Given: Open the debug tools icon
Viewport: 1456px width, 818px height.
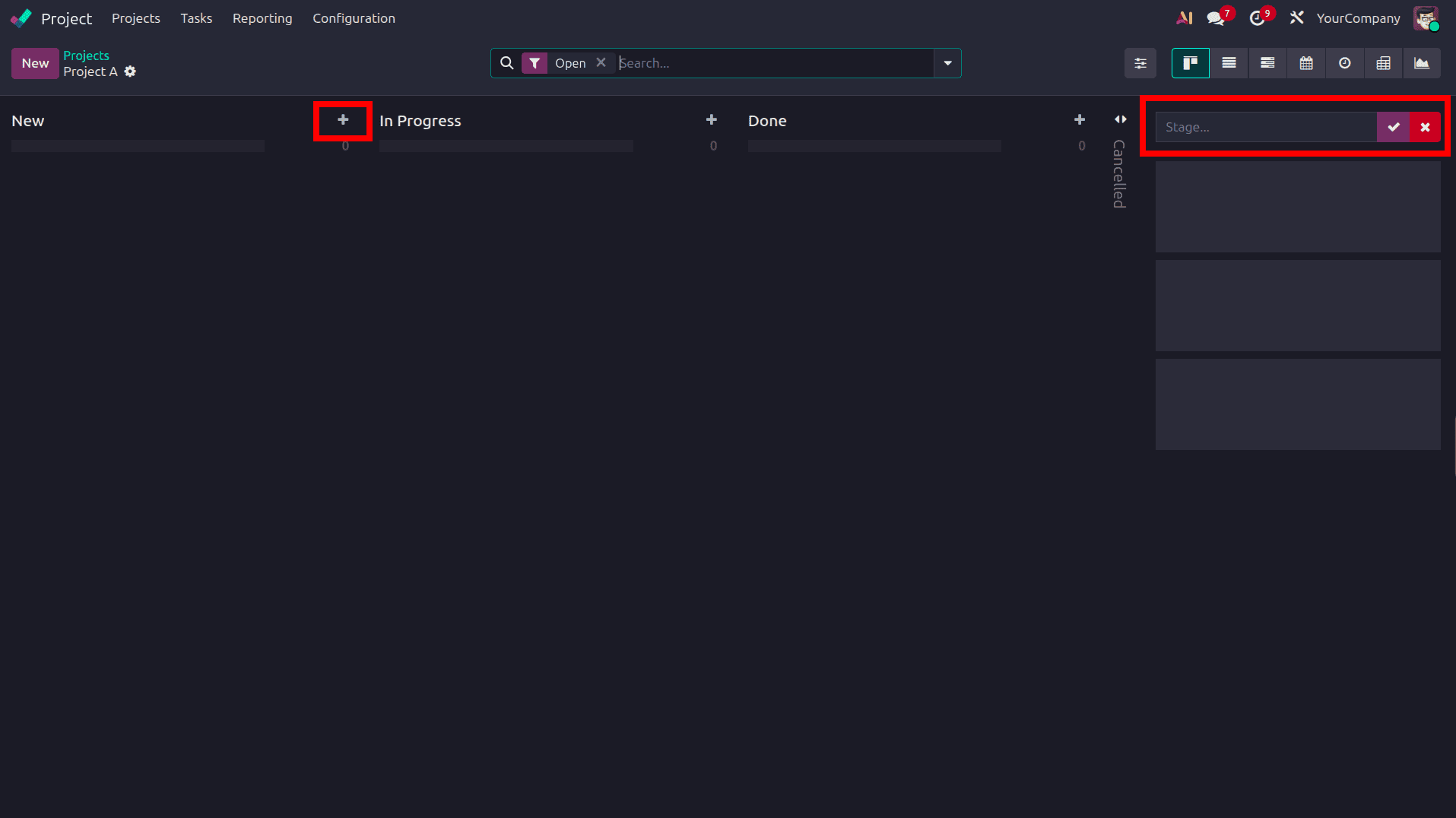Looking at the screenshot, I should coord(1297,18).
